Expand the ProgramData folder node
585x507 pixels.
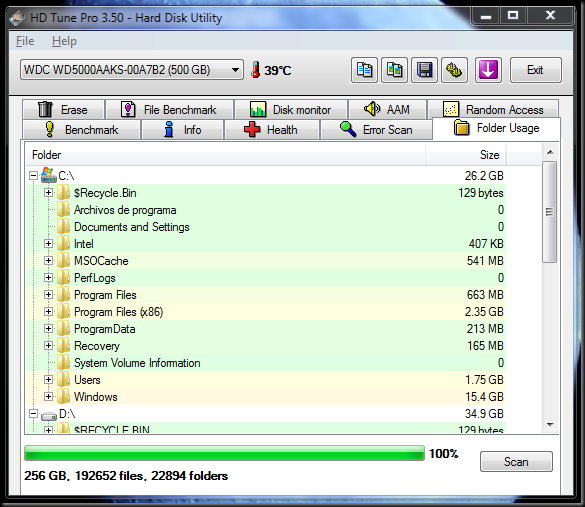point(48,328)
